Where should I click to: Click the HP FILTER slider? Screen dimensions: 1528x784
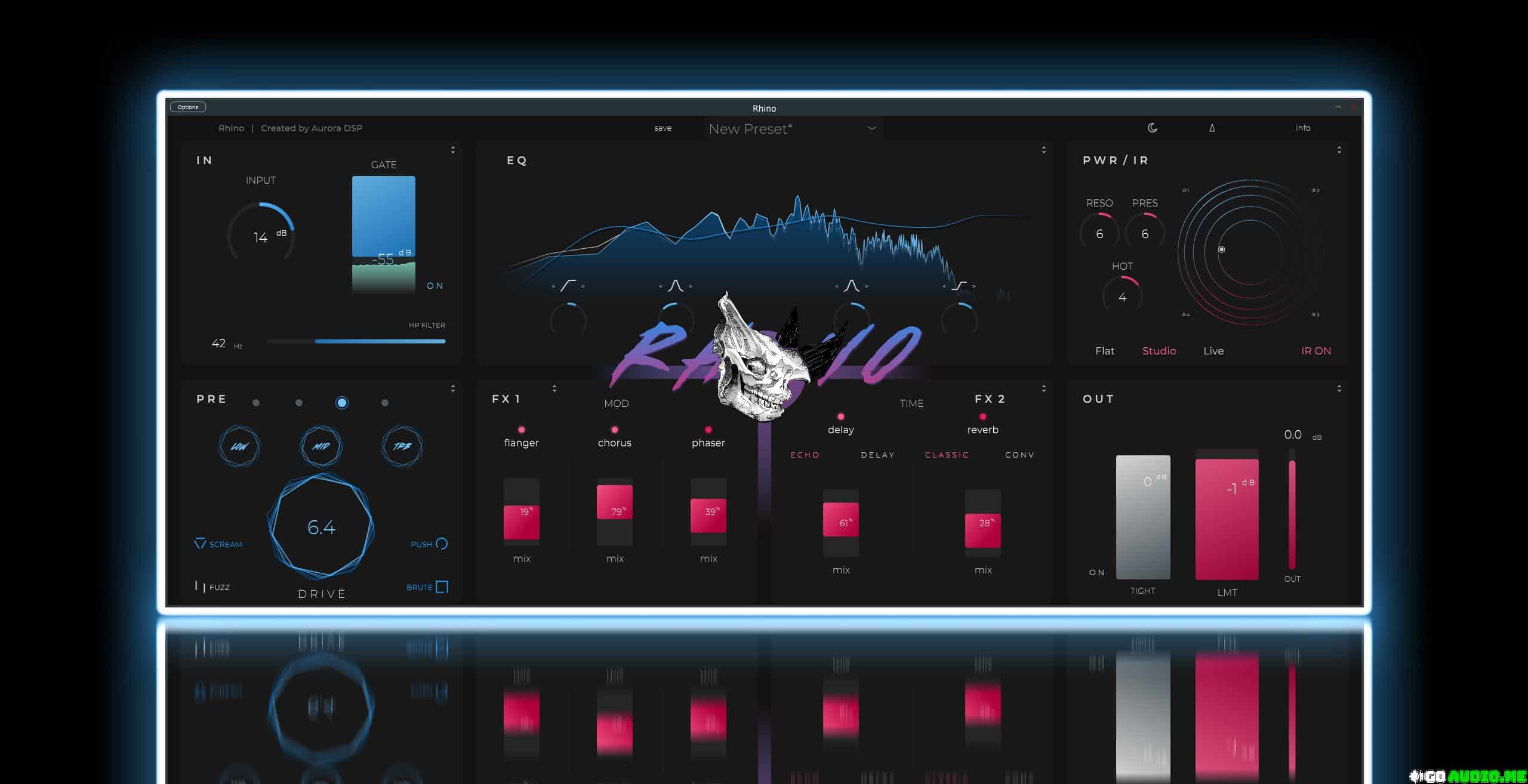(356, 341)
